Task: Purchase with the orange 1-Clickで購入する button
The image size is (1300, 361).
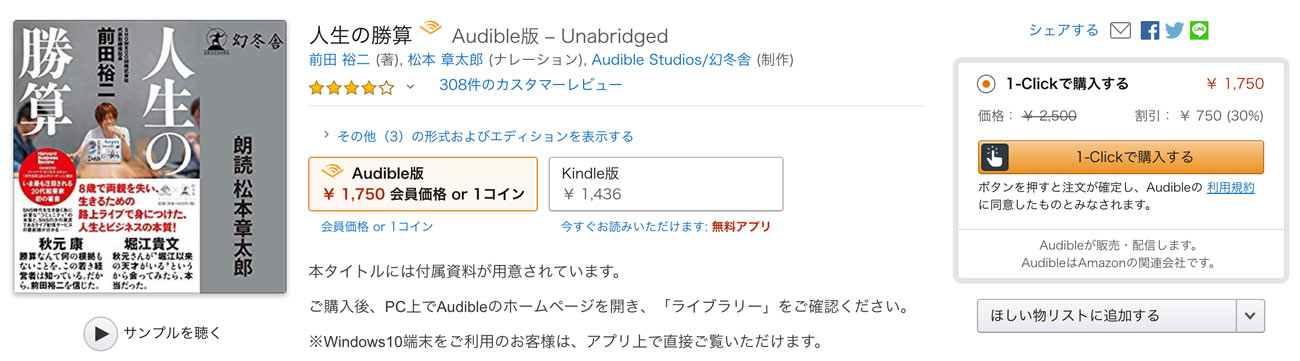Action: click(1121, 157)
